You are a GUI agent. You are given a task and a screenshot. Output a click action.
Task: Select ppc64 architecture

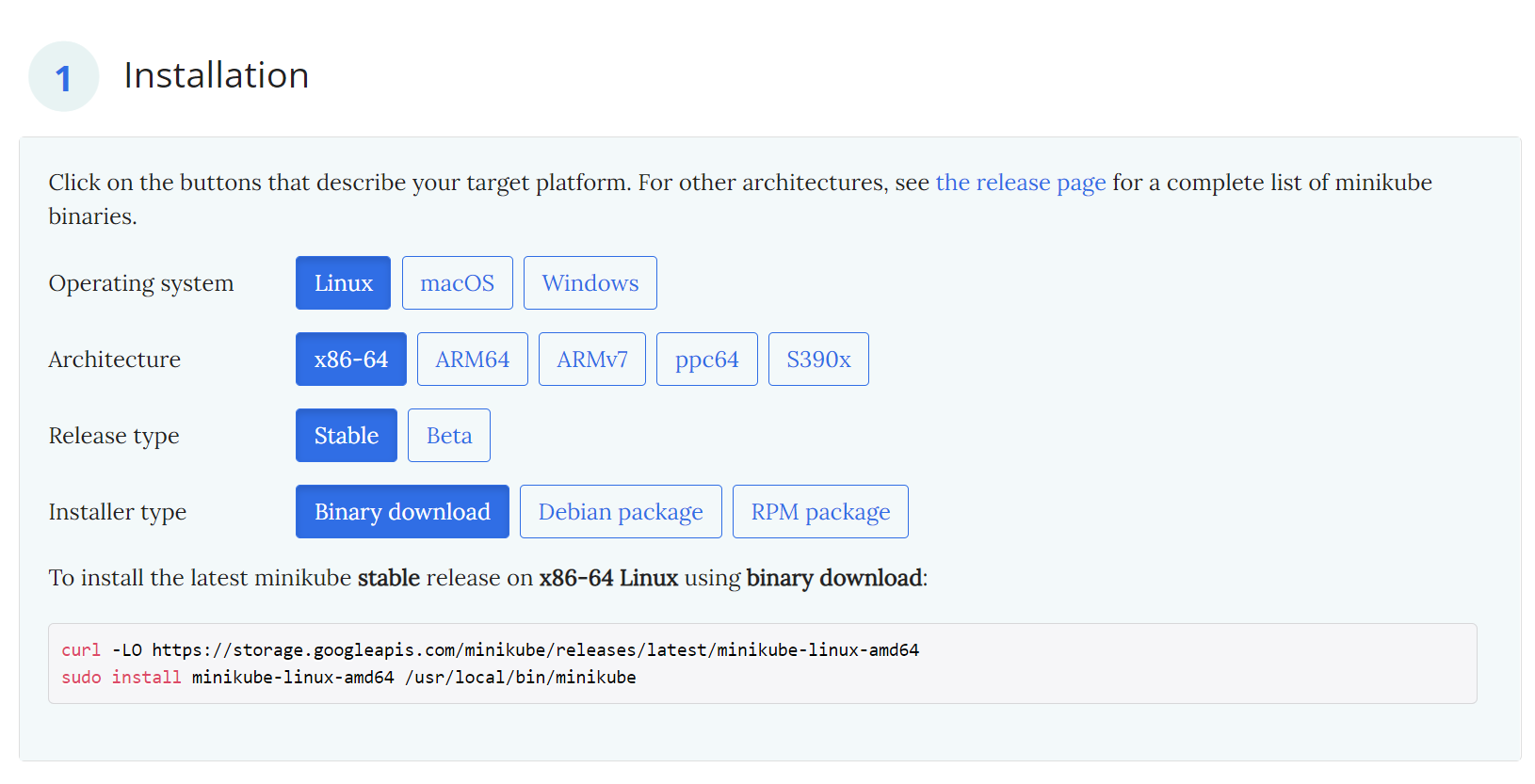(706, 359)
